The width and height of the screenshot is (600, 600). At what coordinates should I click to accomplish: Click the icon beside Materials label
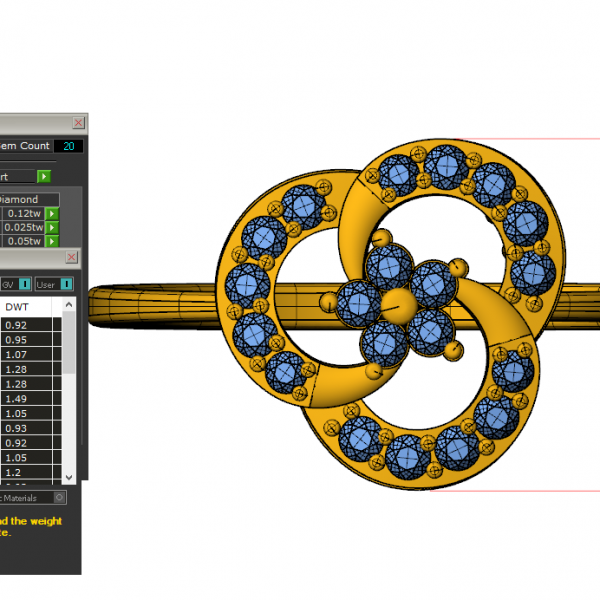pyautogui.click(x=60, y=497)
